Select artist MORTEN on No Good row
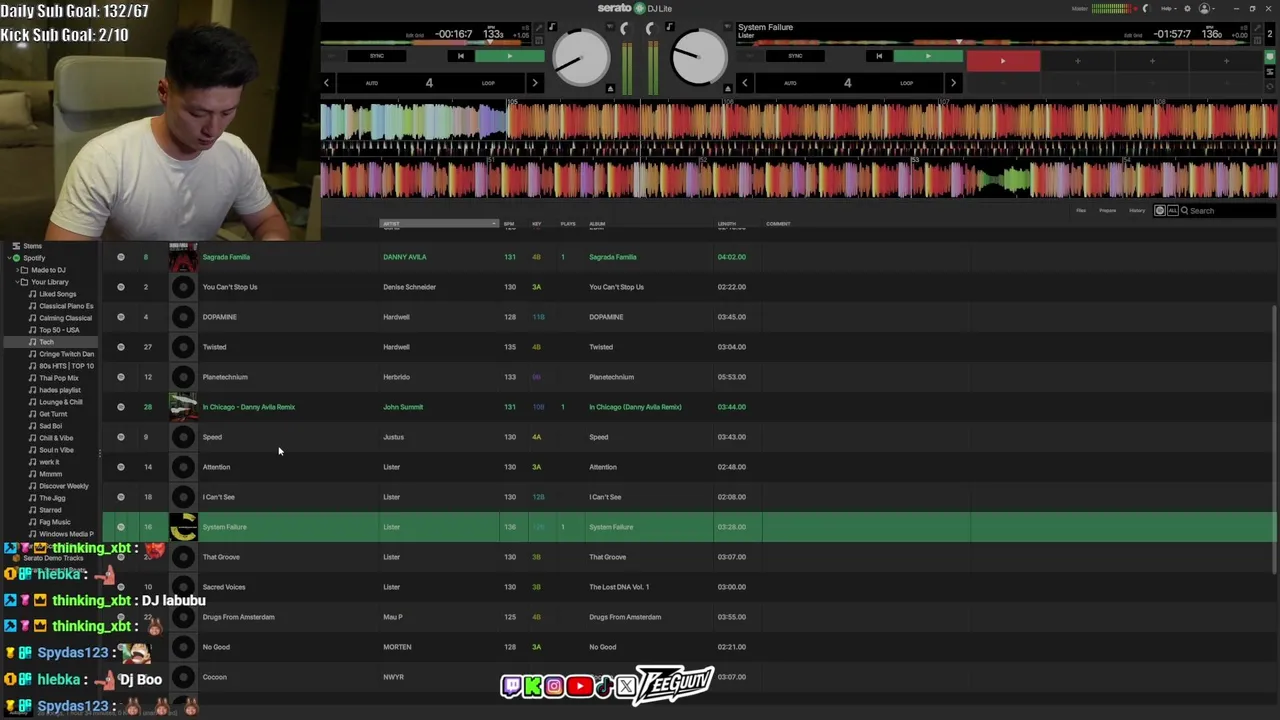Image resolution: width=1280 pixels, height=720 pixels. click(x=397, y=647)
